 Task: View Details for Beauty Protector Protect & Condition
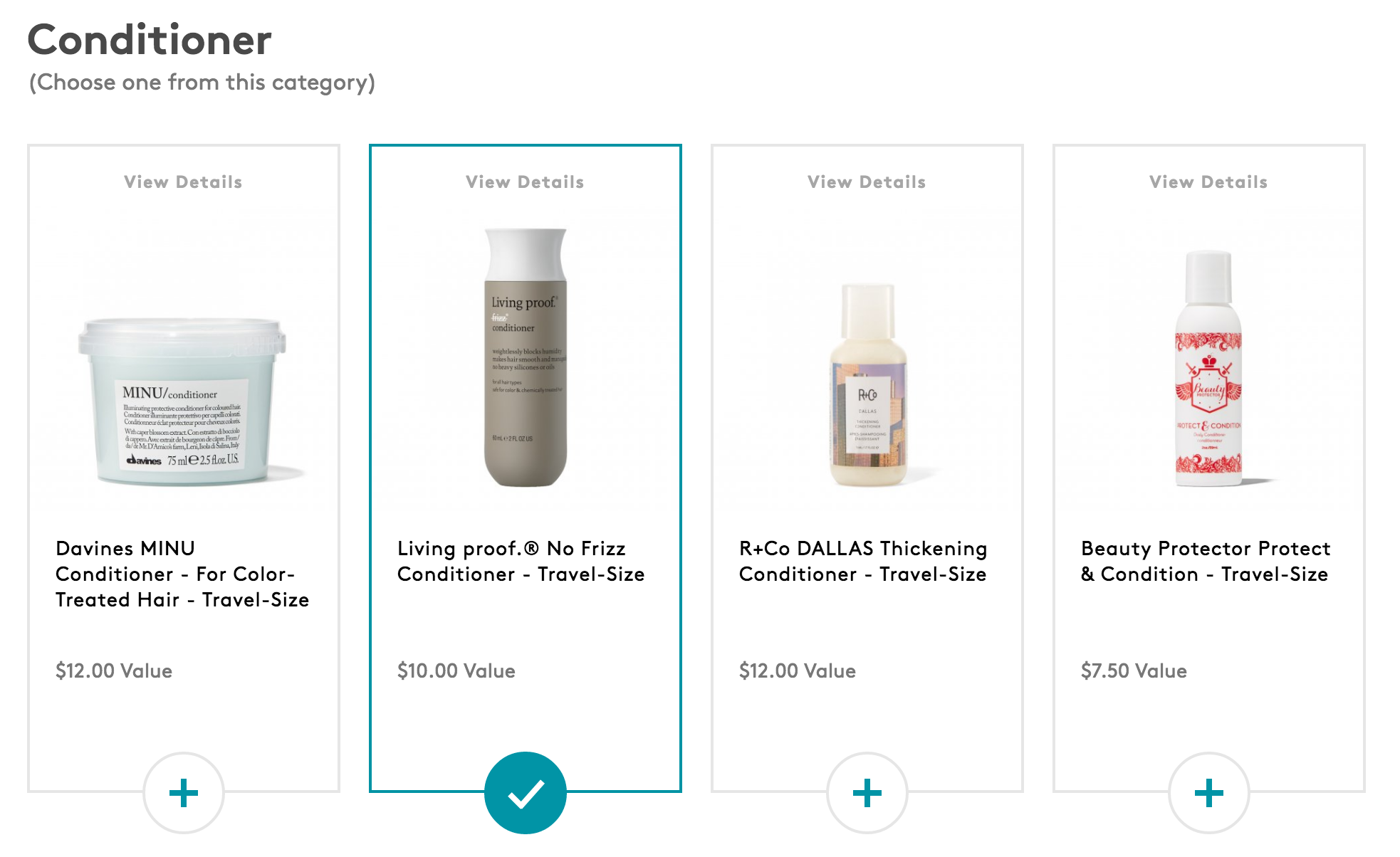point(1208,182)
